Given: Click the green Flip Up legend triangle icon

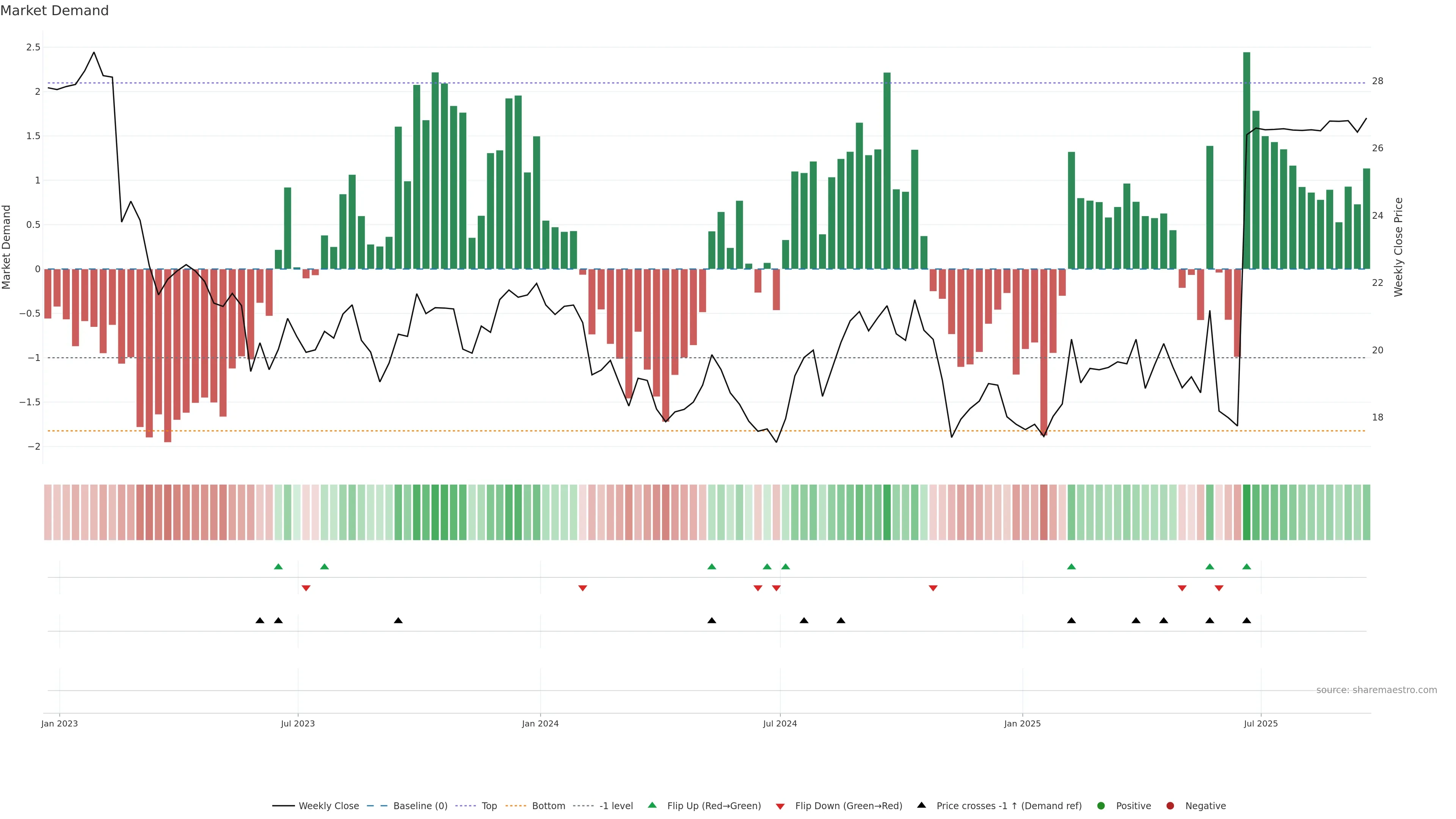Looking at the screenshot, I should (652, 805).
